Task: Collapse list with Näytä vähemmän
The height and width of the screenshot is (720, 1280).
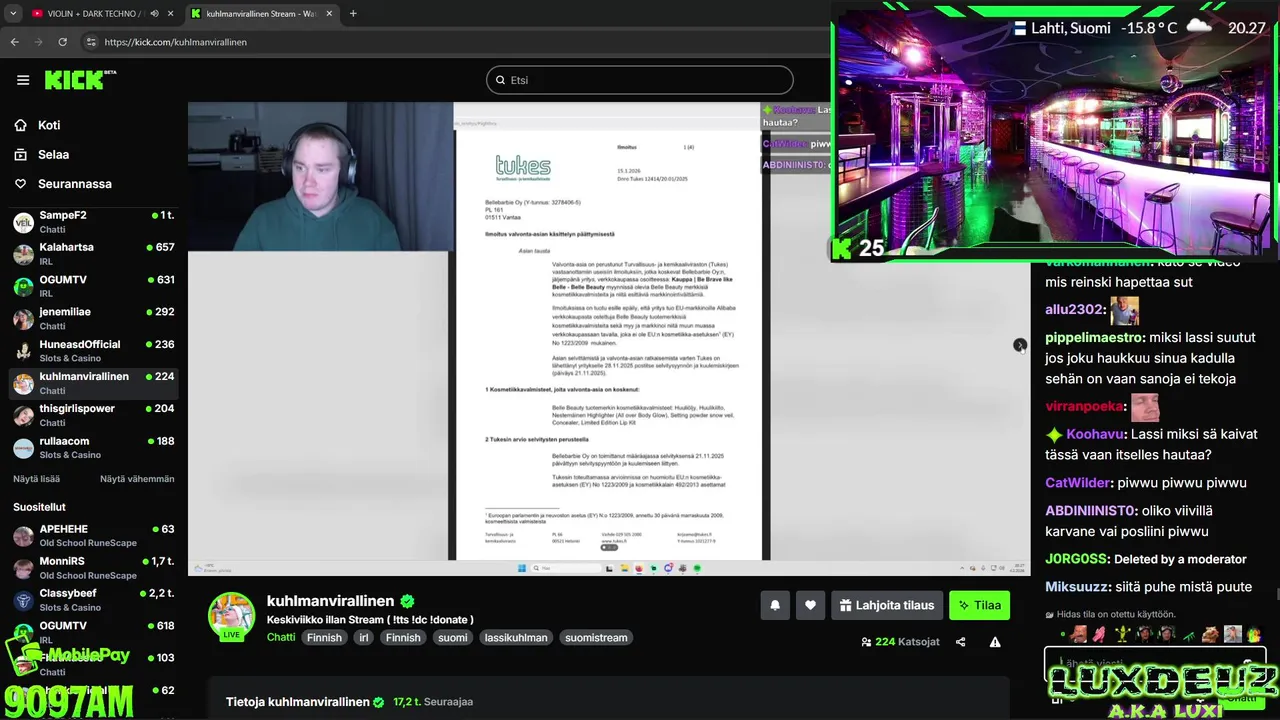Action: 137,479
